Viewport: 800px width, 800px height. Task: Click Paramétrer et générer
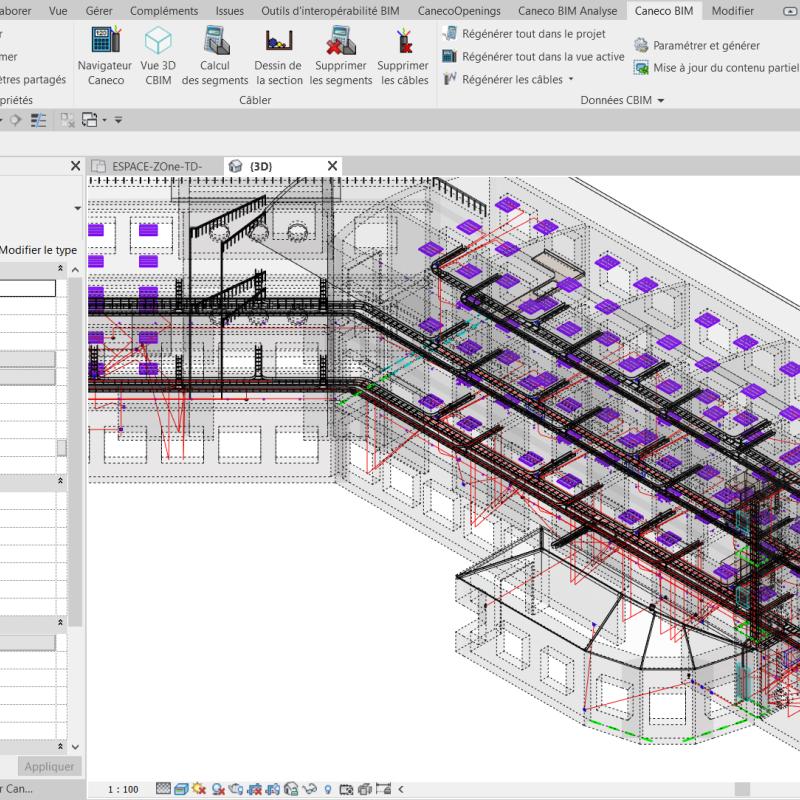pos(697,45)
